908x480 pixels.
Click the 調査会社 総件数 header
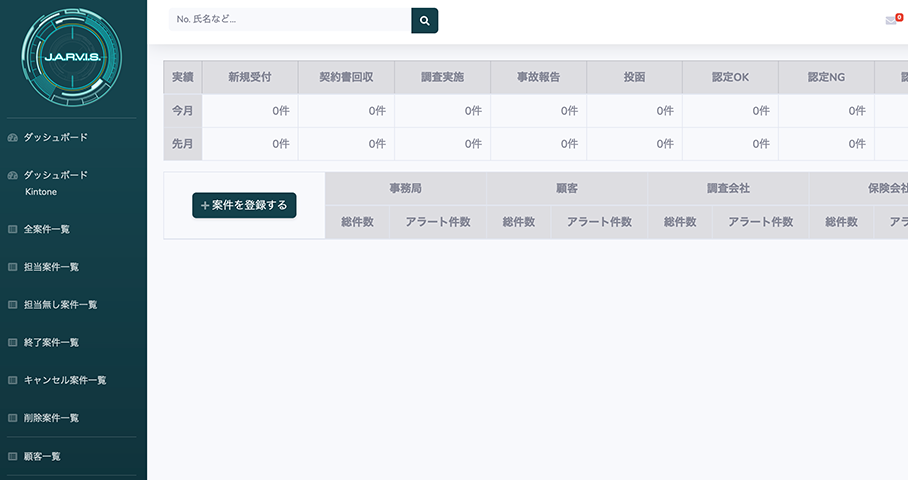pyautogui.click(x=680, y=222)
